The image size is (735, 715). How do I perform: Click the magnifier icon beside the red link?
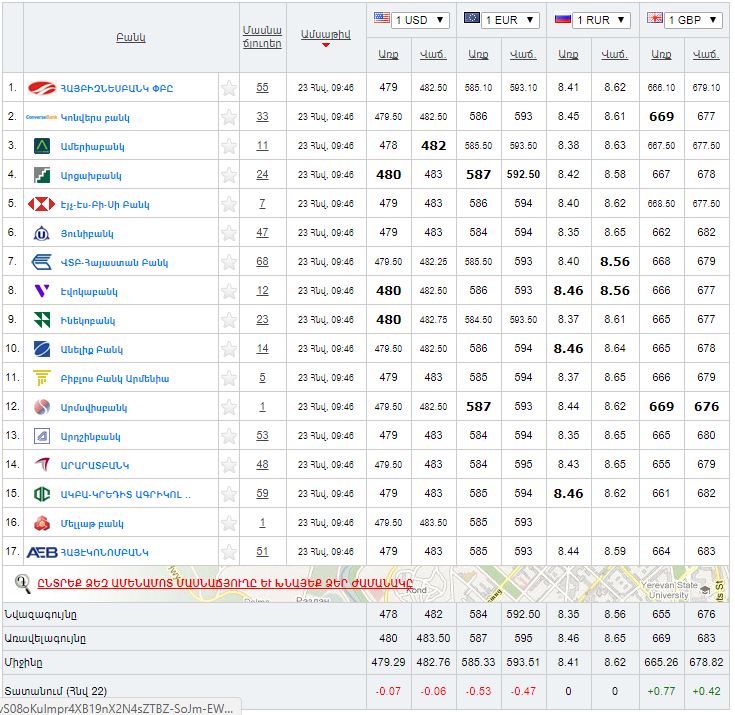[22, 582]
